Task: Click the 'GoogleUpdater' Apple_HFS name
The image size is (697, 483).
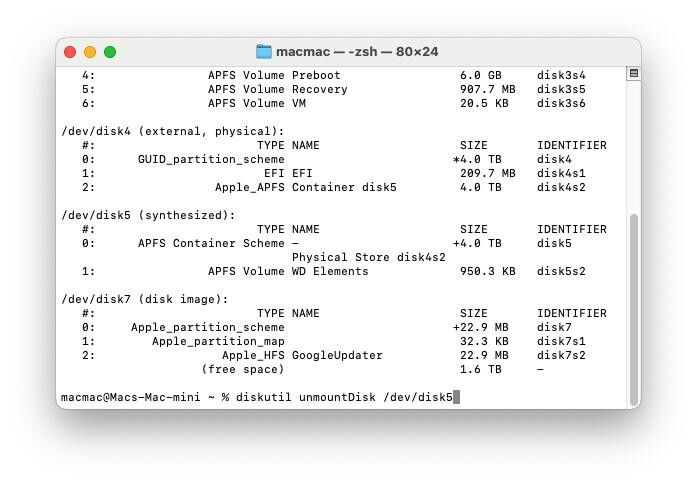Action: pos(337,355)
